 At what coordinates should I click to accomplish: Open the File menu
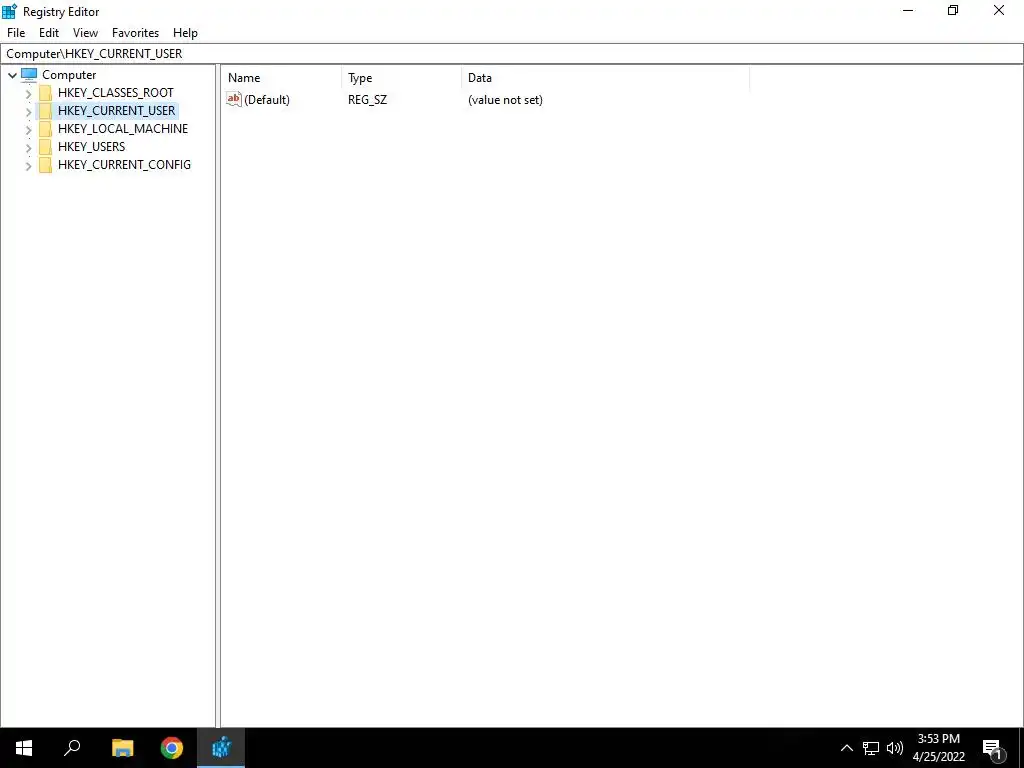pos(16,33)
